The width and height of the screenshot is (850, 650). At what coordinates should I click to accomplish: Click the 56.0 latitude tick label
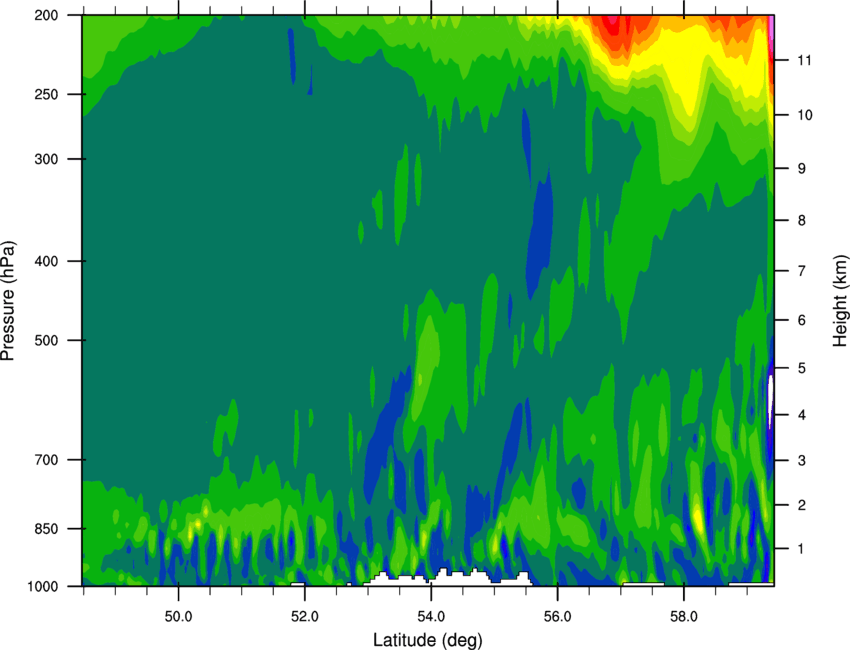pyautogui.click(x=557, y=617)
